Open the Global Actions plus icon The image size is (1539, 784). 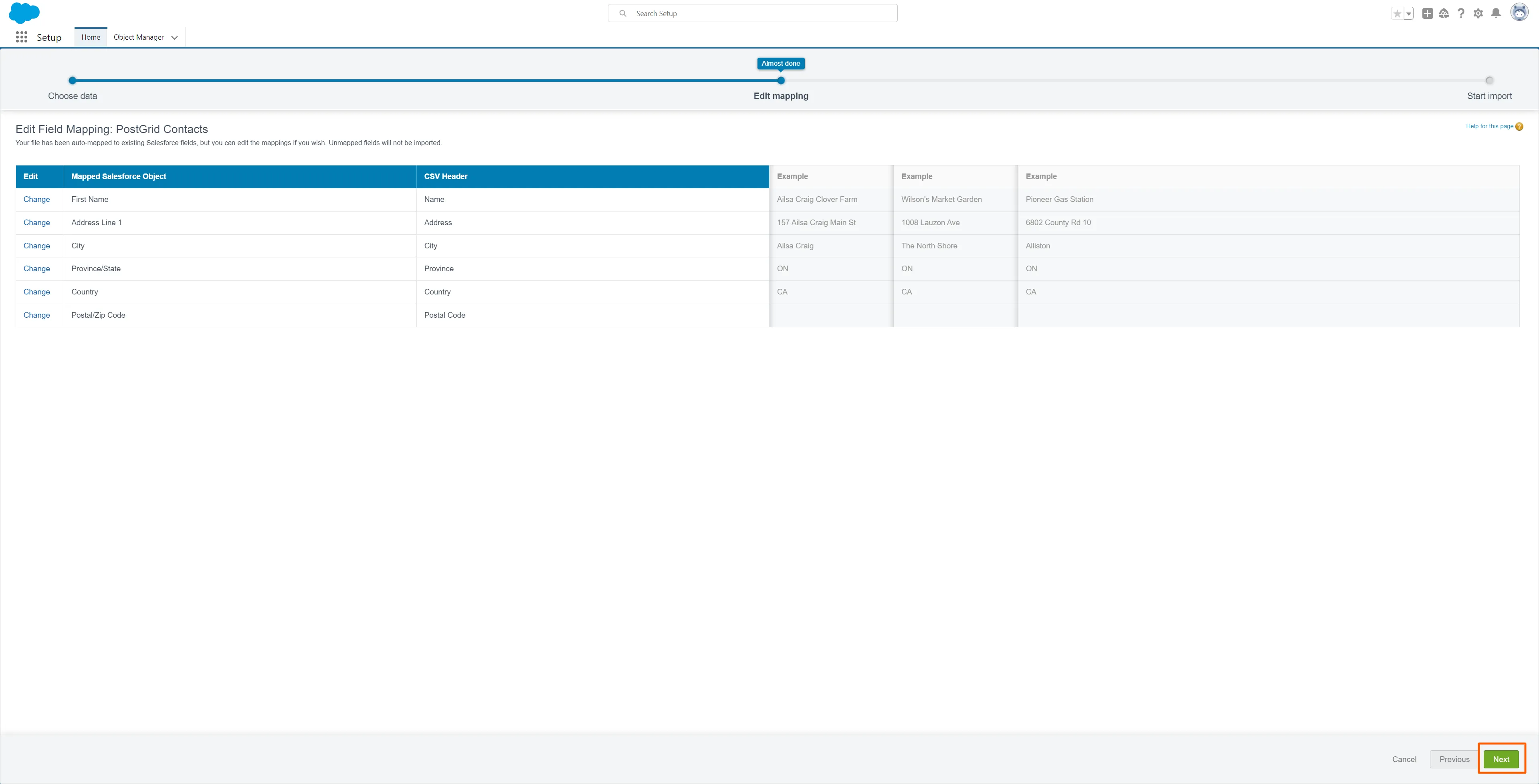pos(1427,14)
